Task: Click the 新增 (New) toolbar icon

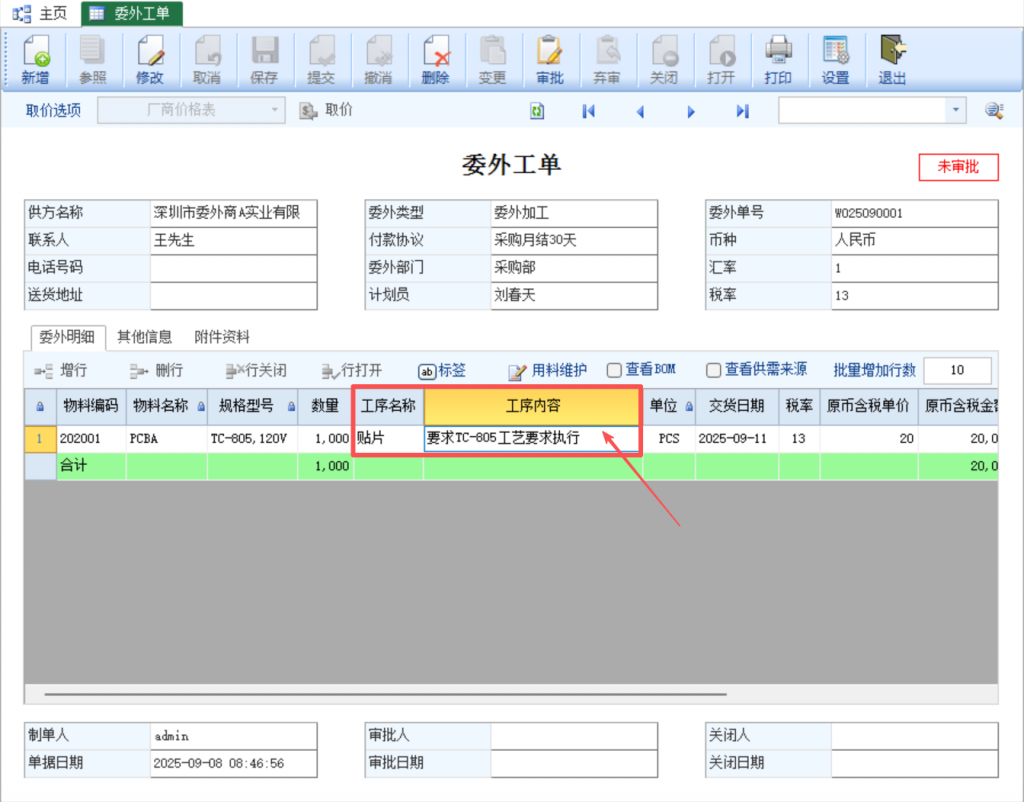Action: click(35, 60)
